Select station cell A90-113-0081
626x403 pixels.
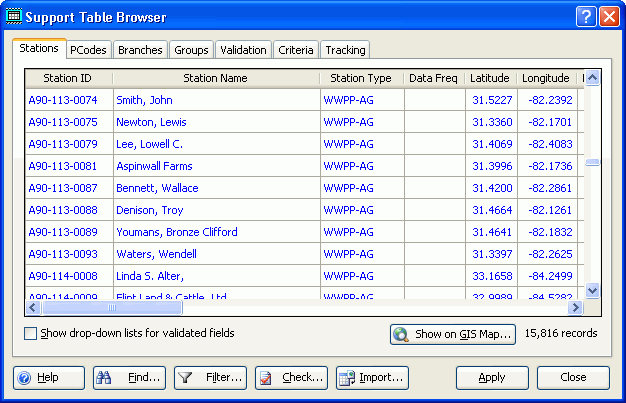pyautogui.click(x=63, y=166)
